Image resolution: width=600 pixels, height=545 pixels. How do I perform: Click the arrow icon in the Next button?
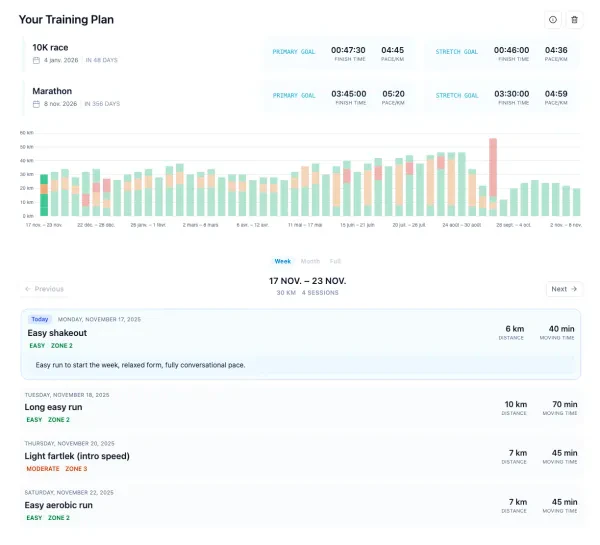coord(574,289)
